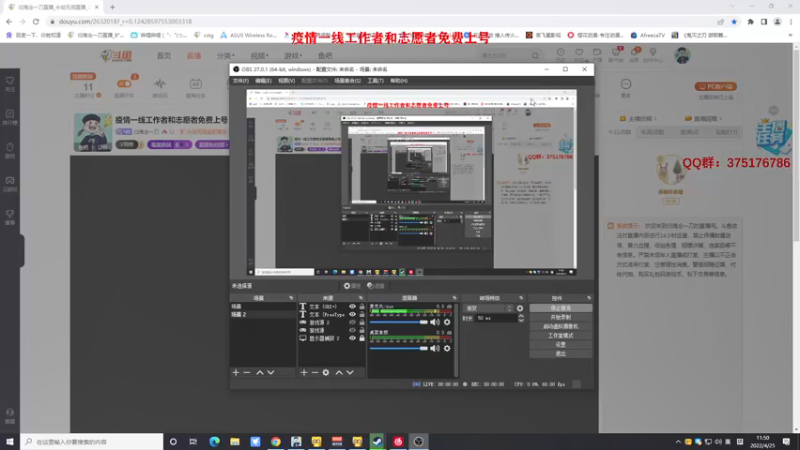This screenshot has height=450, width=800.
Task: Enable 工作室模式 studio mode
Action: (561, 336)
